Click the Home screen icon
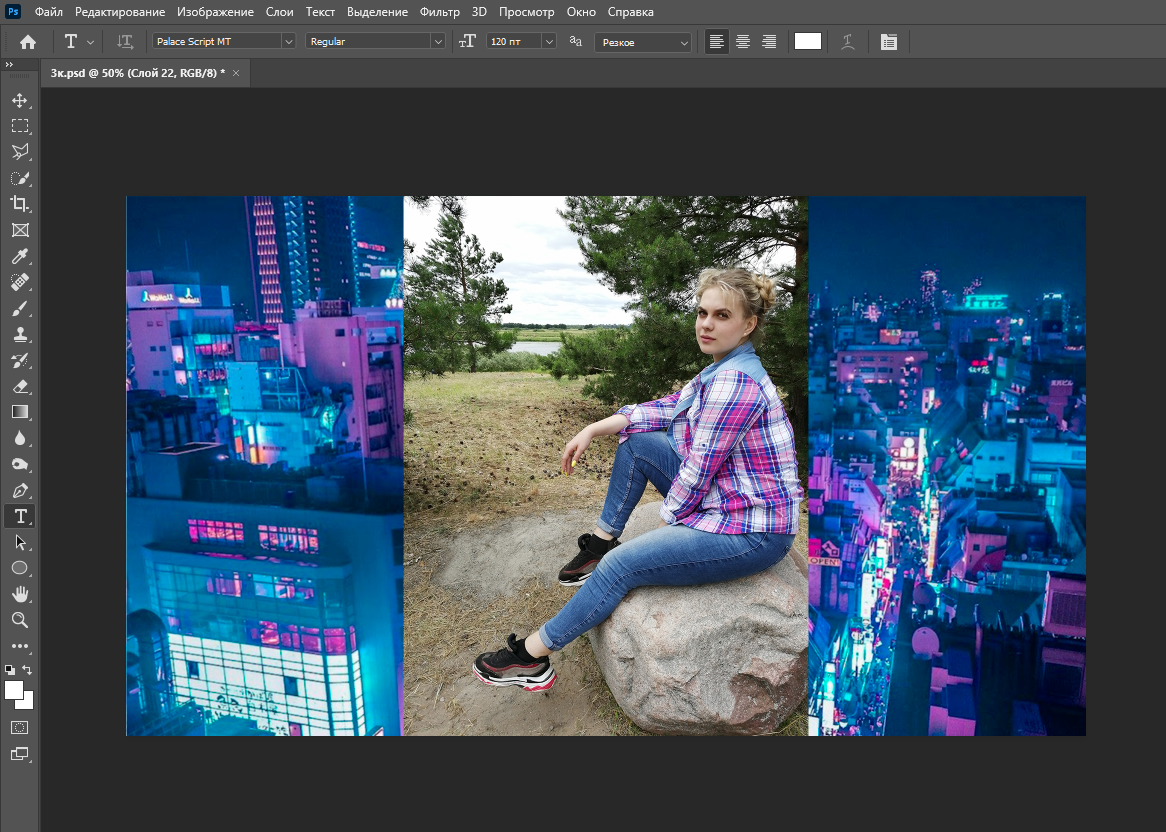The image size is (1166, 832). click(x=28, y=42)
